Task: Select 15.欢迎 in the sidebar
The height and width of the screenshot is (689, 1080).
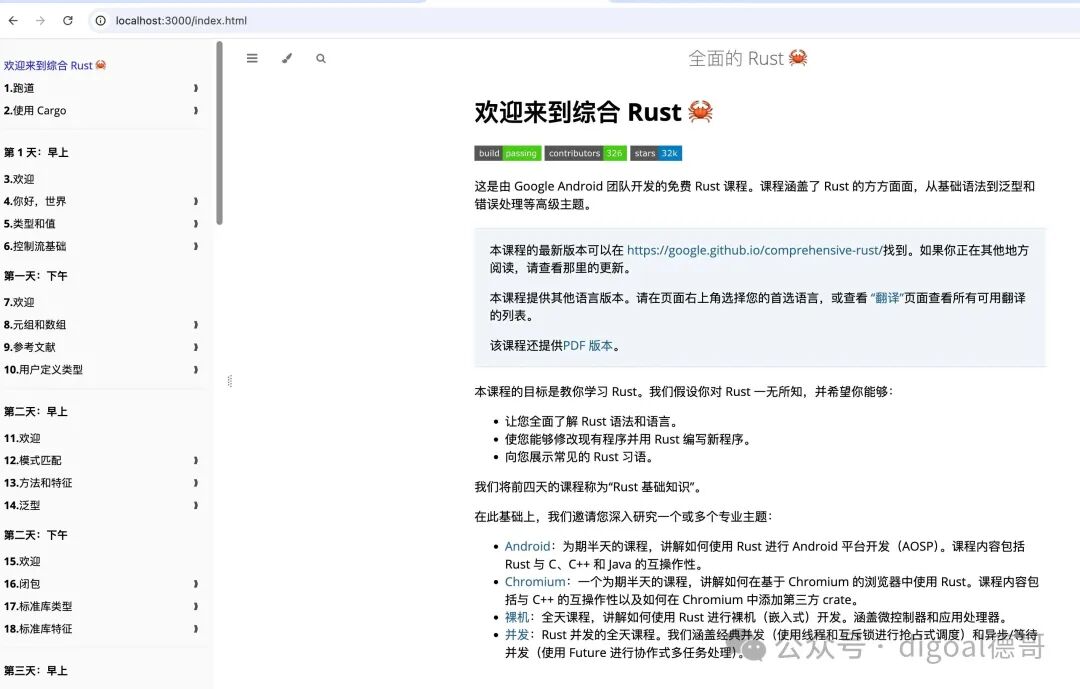Action: coord(22,562)
